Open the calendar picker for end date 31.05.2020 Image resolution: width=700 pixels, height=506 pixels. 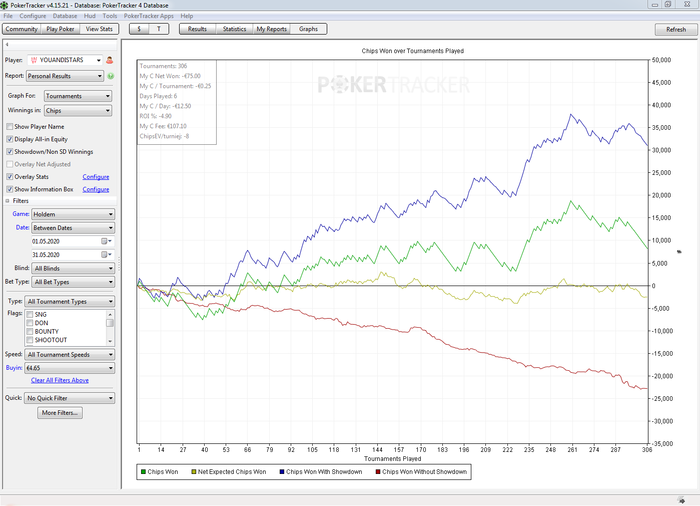(x=104, y=255)
